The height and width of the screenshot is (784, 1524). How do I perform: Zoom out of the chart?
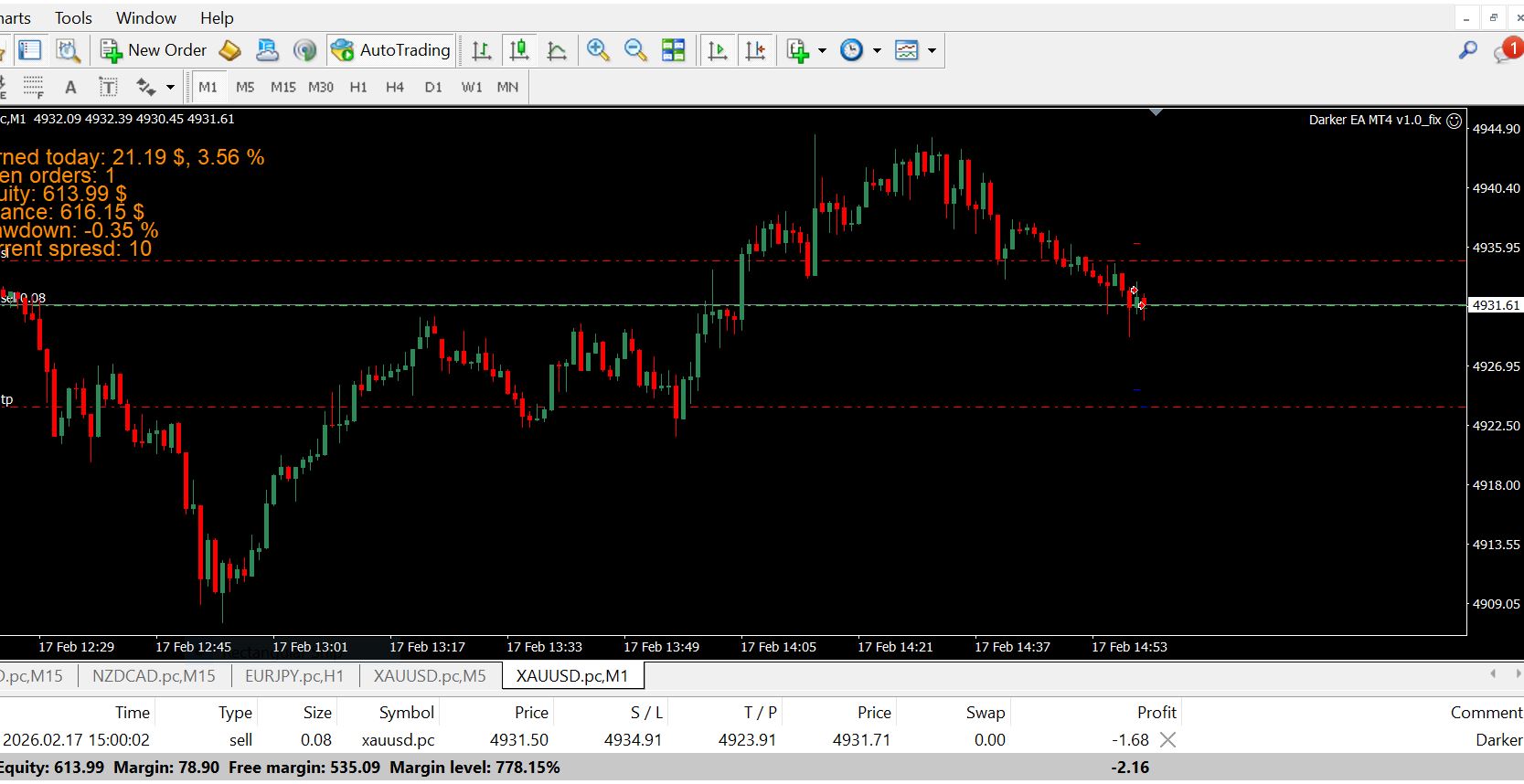[x=635, y=50]
